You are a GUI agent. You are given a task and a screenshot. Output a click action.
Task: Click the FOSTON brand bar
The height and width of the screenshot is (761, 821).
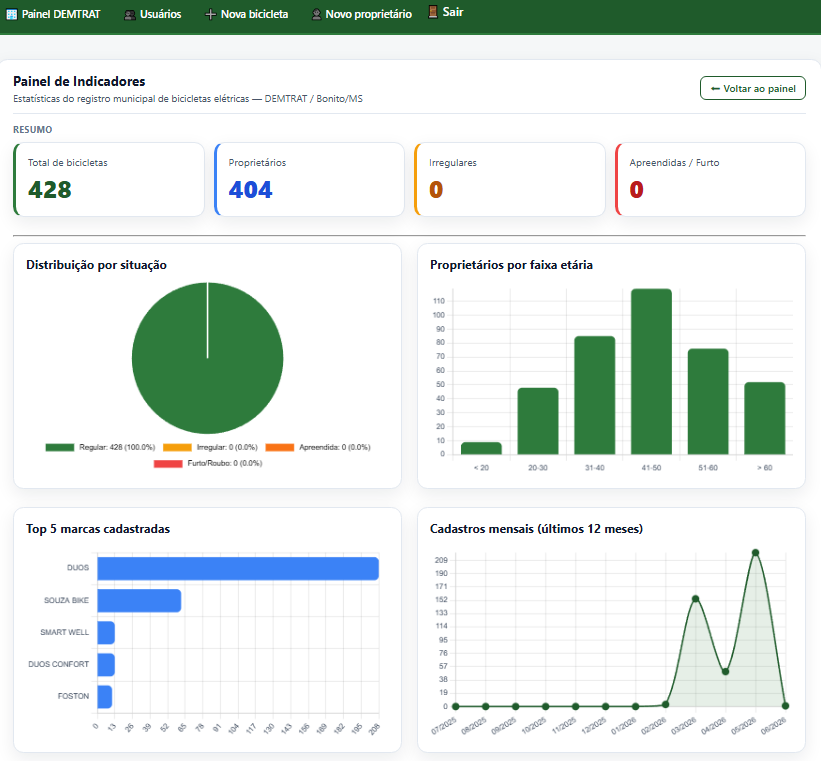coord(105,697)
